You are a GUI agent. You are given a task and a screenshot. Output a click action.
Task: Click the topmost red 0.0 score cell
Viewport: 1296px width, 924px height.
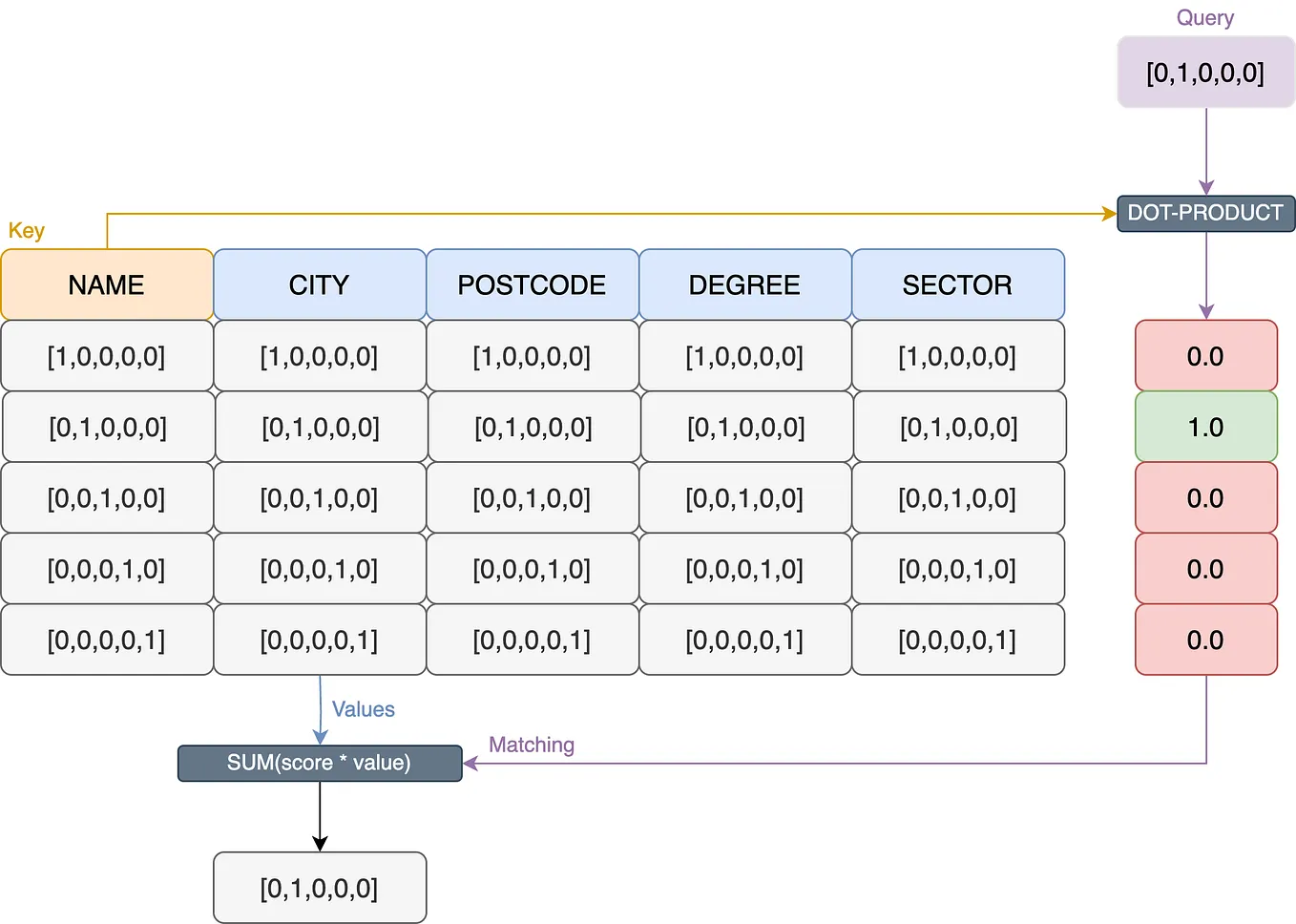pyautogui.click(x=1205, y=356)
